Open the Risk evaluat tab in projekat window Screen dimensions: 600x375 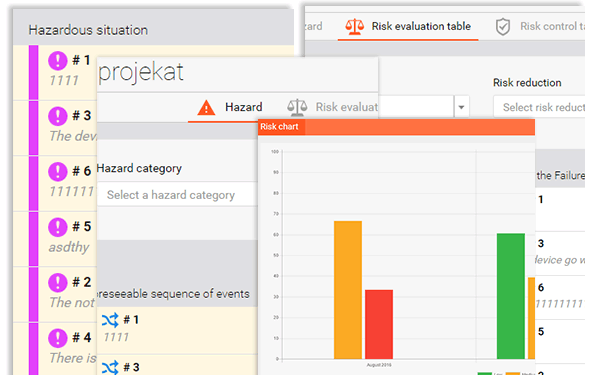pos(333,108)
